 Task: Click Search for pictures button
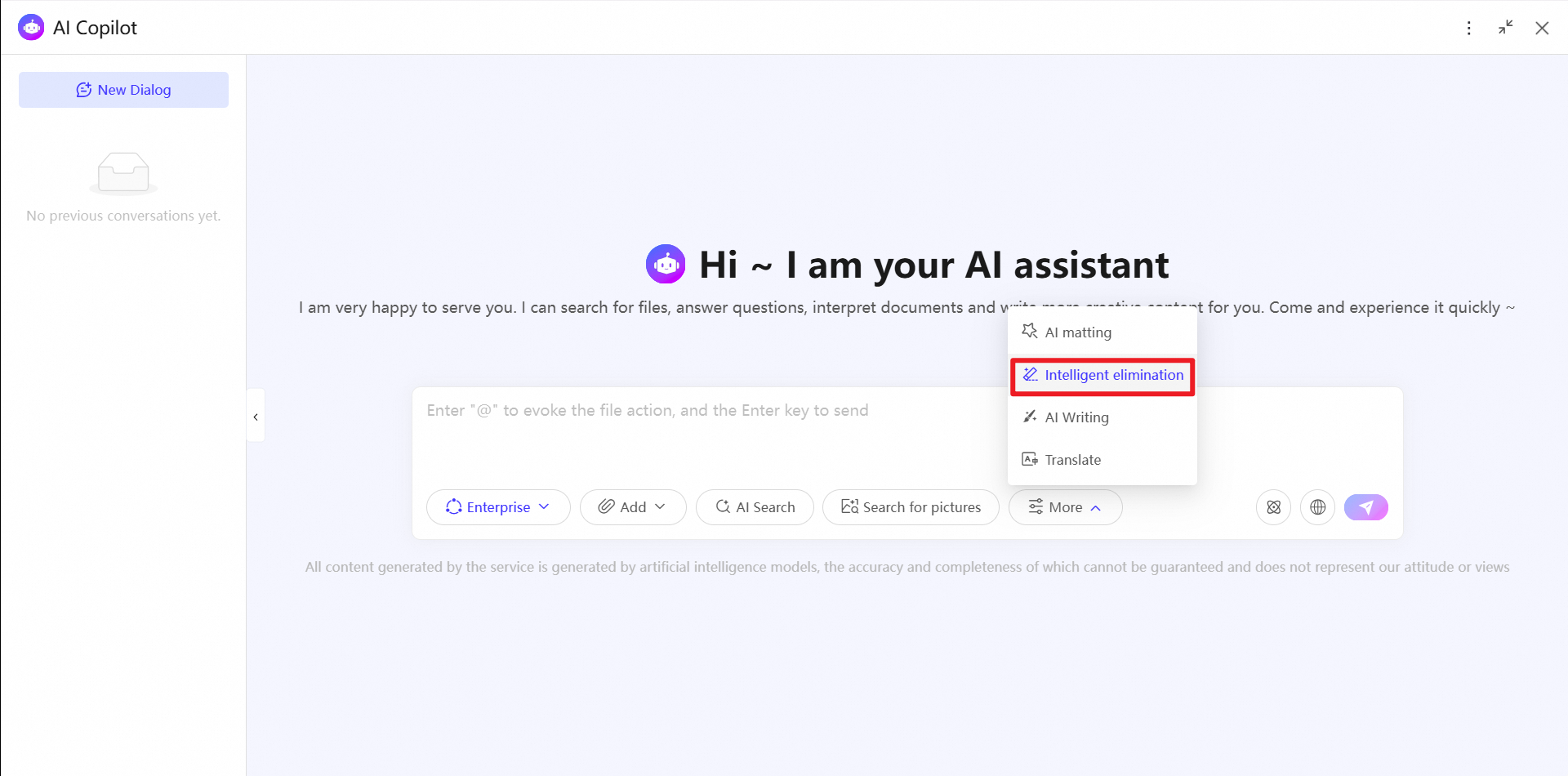(x=911, y=507)
